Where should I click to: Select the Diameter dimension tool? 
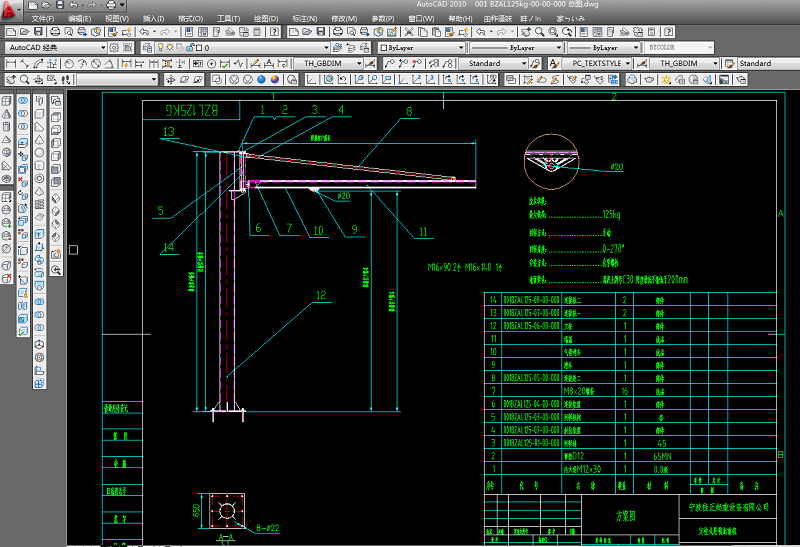(x=95, y=63)
